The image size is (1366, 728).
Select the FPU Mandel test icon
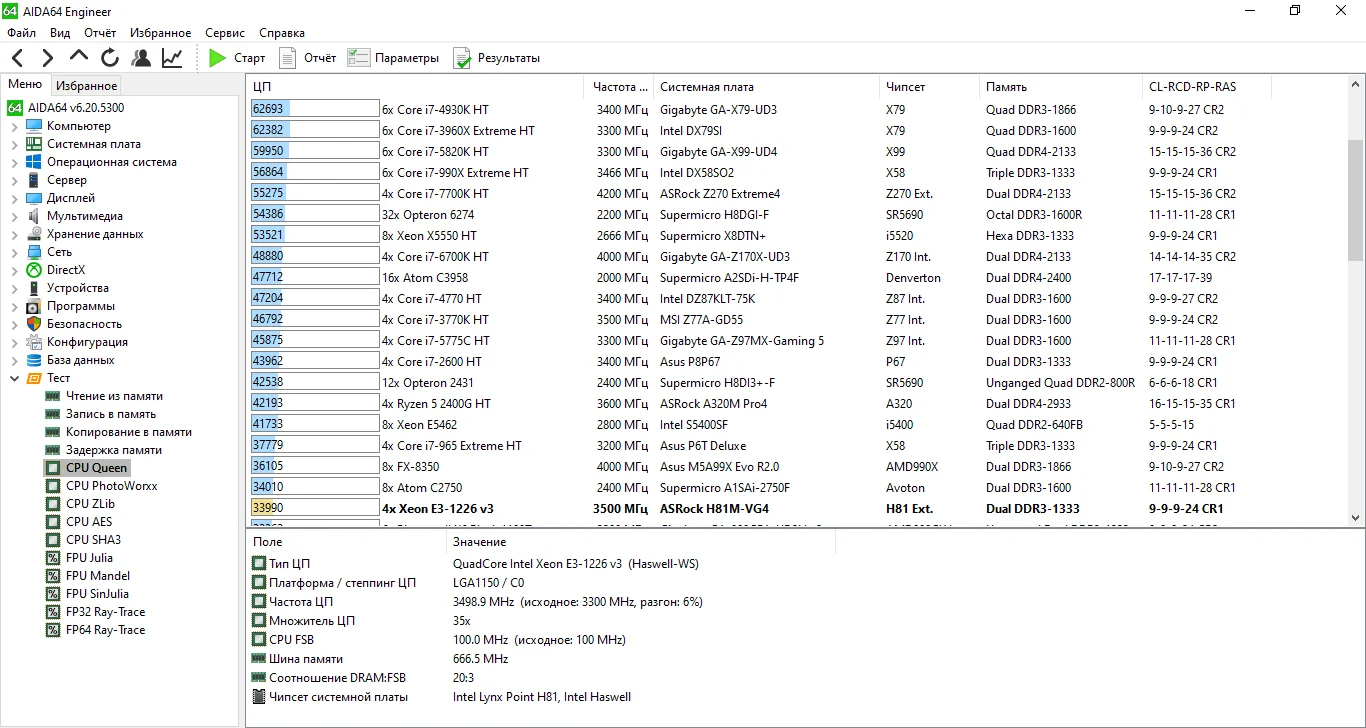(x=53, y=576)
